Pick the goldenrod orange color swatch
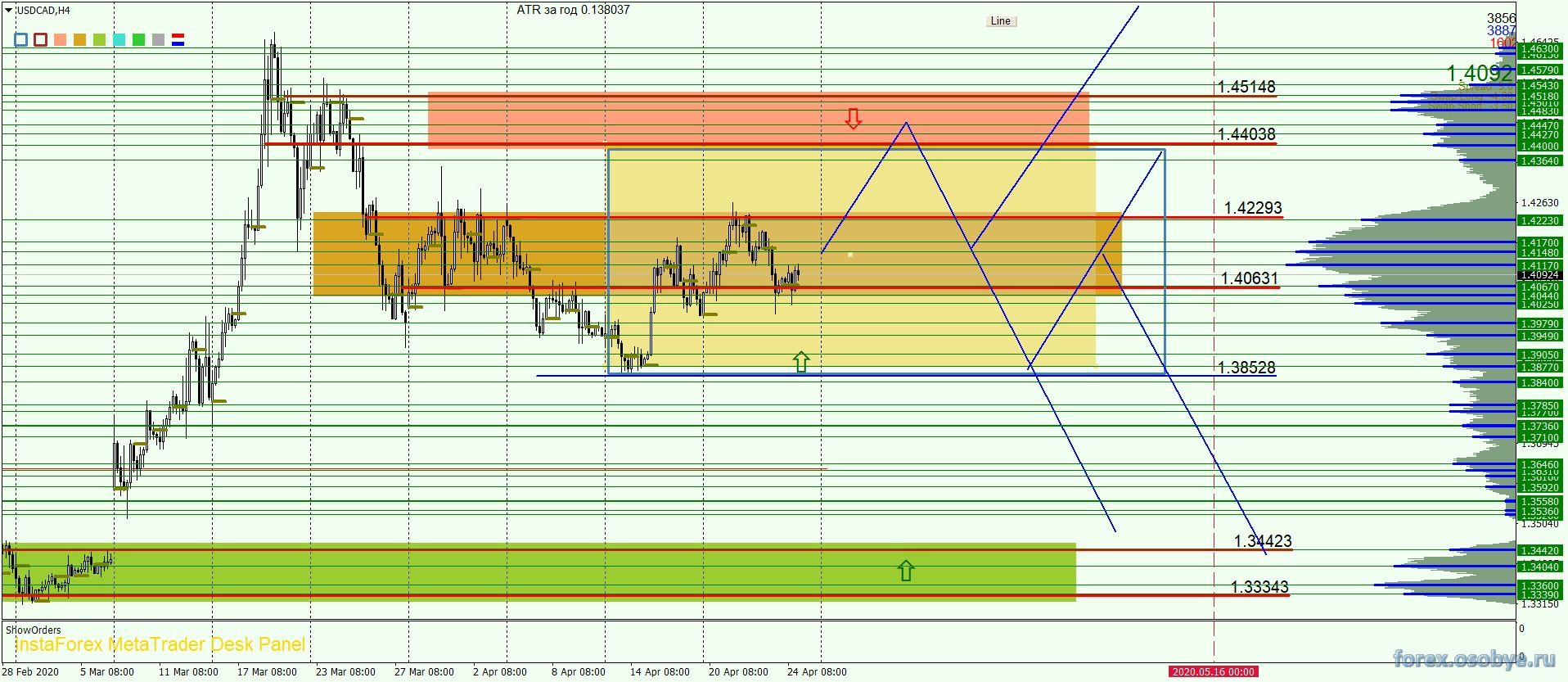1568x682 pixels. [x=79, y=39]
